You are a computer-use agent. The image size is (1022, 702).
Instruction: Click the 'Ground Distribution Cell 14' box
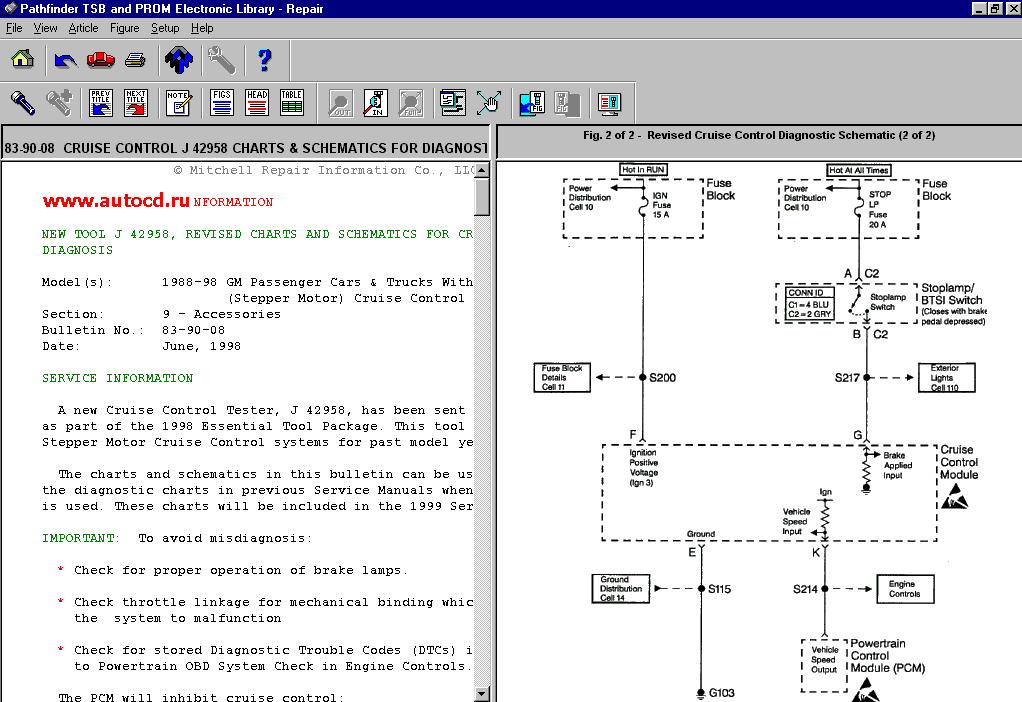[x=620, y=589]
